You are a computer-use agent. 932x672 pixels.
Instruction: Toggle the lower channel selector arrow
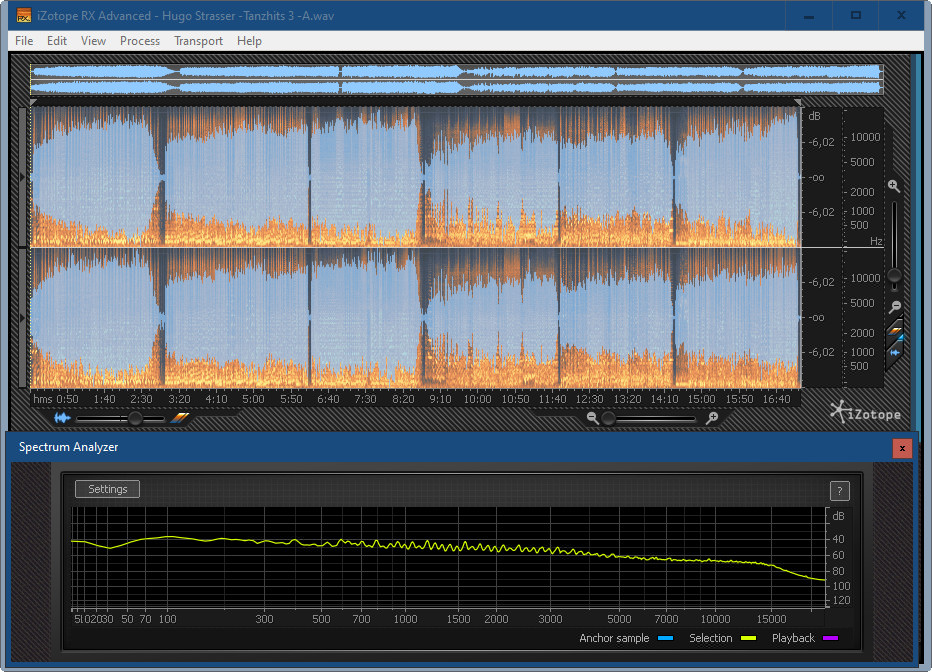click(x=24, y=318)
